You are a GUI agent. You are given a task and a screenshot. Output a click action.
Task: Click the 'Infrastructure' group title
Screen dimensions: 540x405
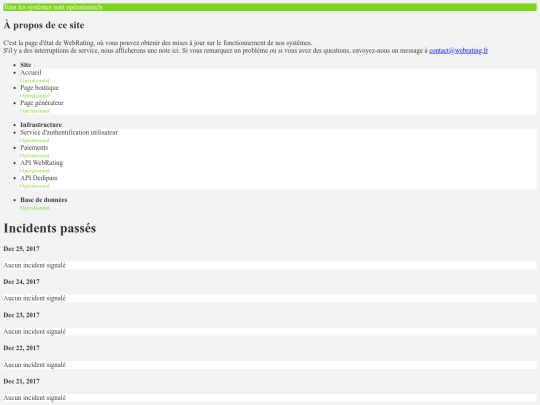pyautogui.click(x=41, y=125)
